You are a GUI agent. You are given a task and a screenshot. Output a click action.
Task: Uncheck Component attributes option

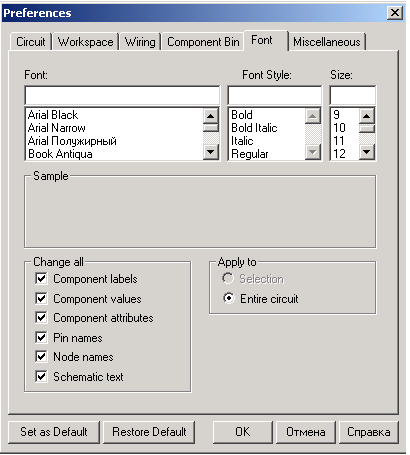(x=41, y=317)
